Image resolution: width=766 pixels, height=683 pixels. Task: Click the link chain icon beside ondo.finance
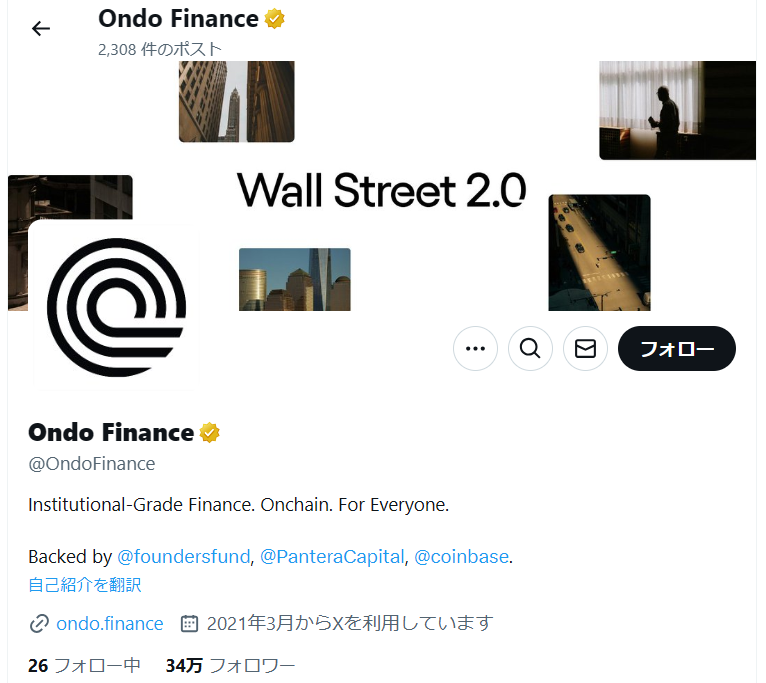(x=39, y=623)
